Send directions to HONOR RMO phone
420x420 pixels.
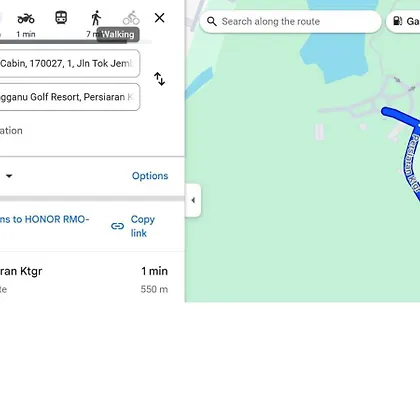[44, 219]
